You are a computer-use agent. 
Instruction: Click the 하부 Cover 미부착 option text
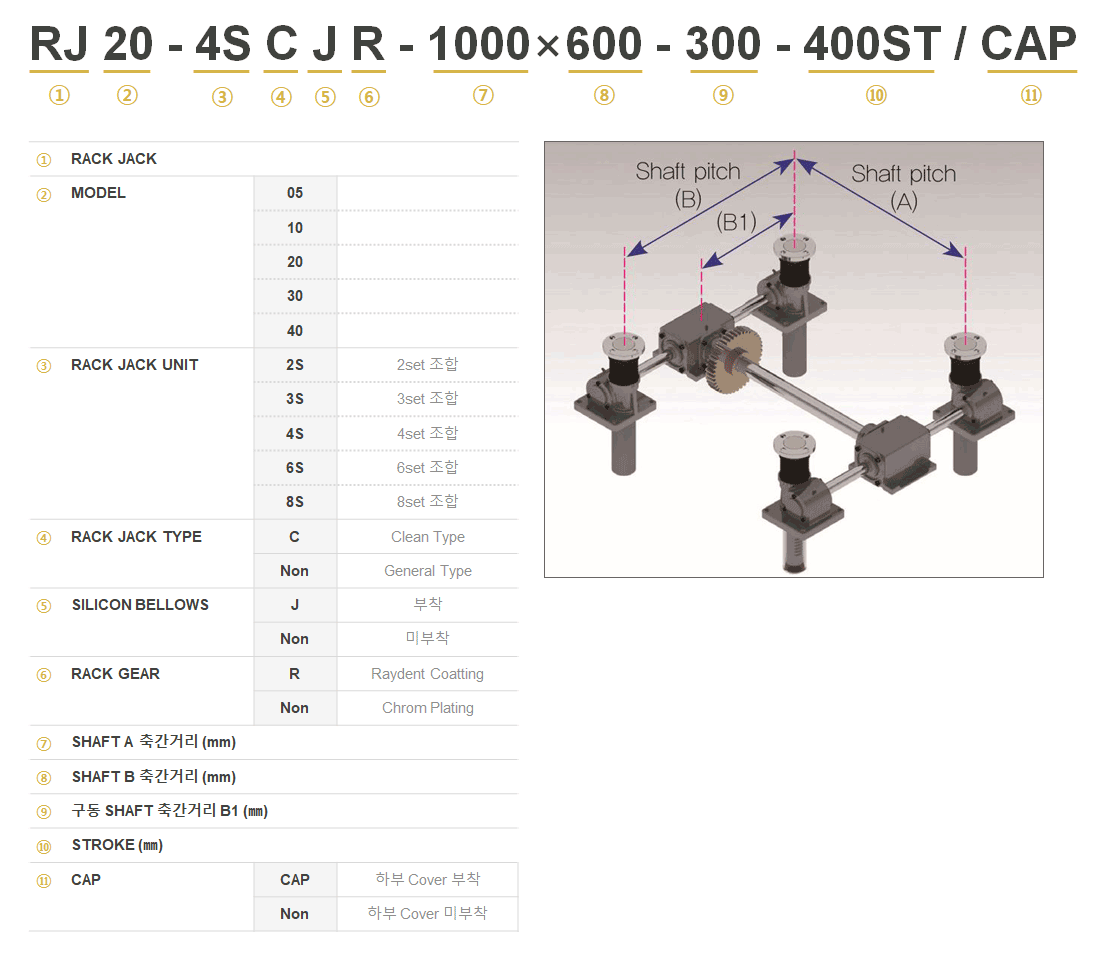pos(427,914)
